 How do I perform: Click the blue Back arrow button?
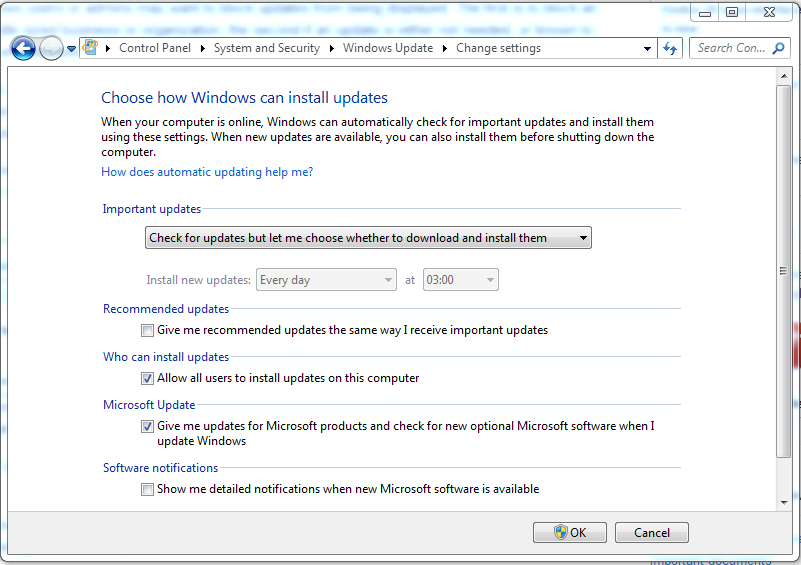tap(23, 49)
